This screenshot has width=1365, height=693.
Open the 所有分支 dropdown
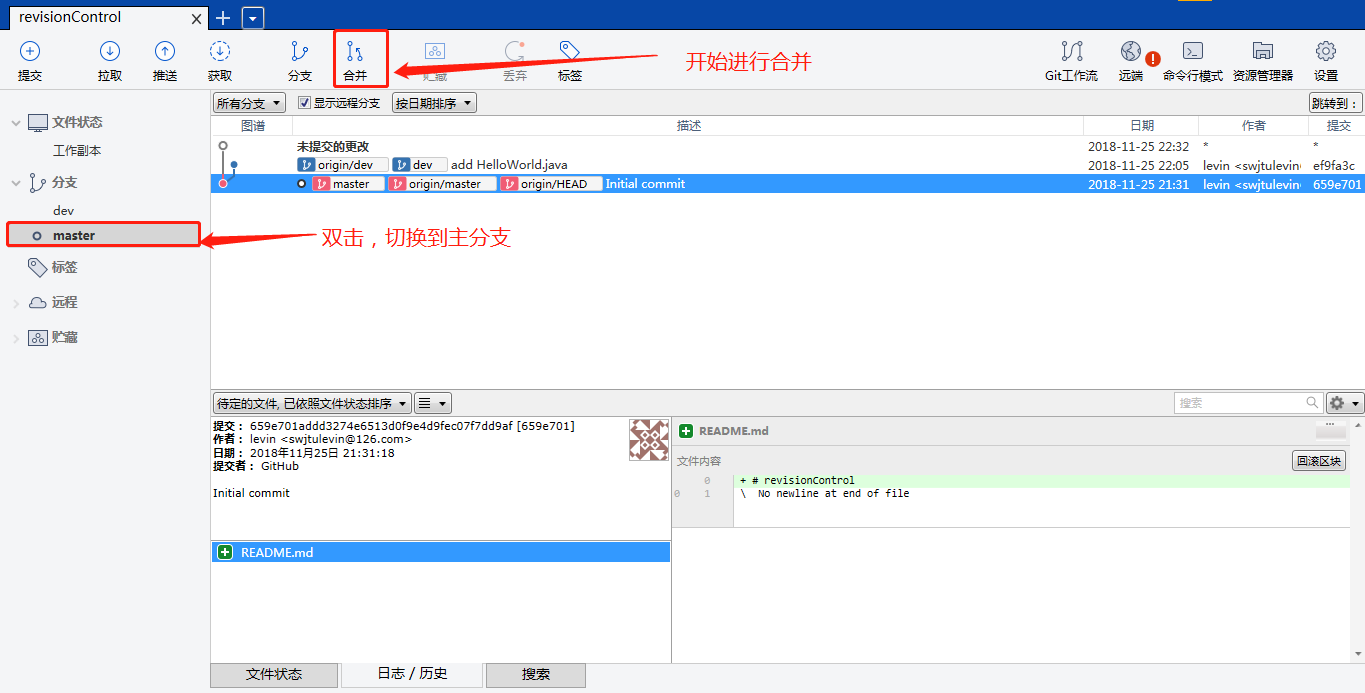(x=249, y=103)
